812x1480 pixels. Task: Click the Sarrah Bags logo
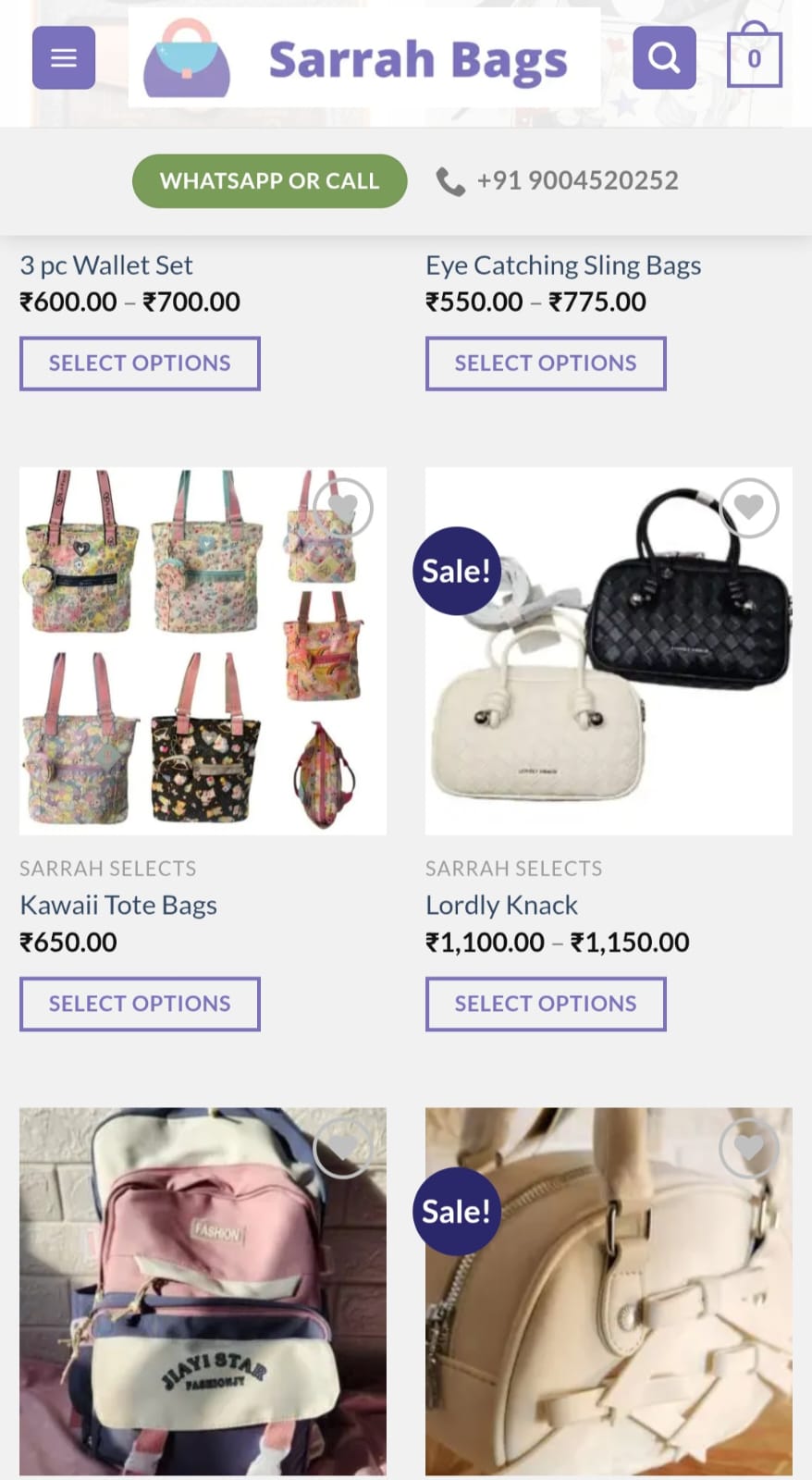[363, 58]
